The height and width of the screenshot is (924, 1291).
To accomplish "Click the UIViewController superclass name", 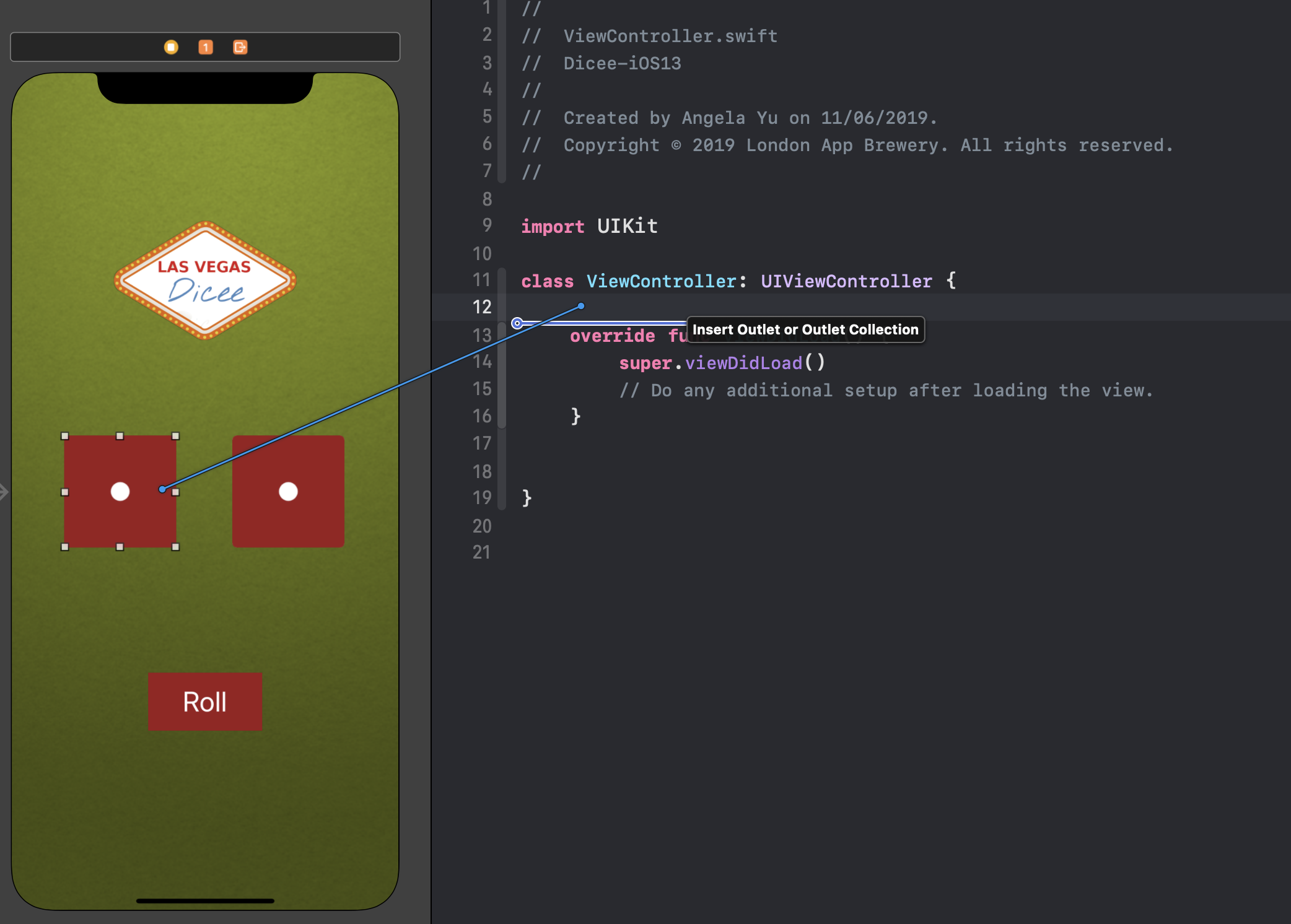I will pos(846,281).
